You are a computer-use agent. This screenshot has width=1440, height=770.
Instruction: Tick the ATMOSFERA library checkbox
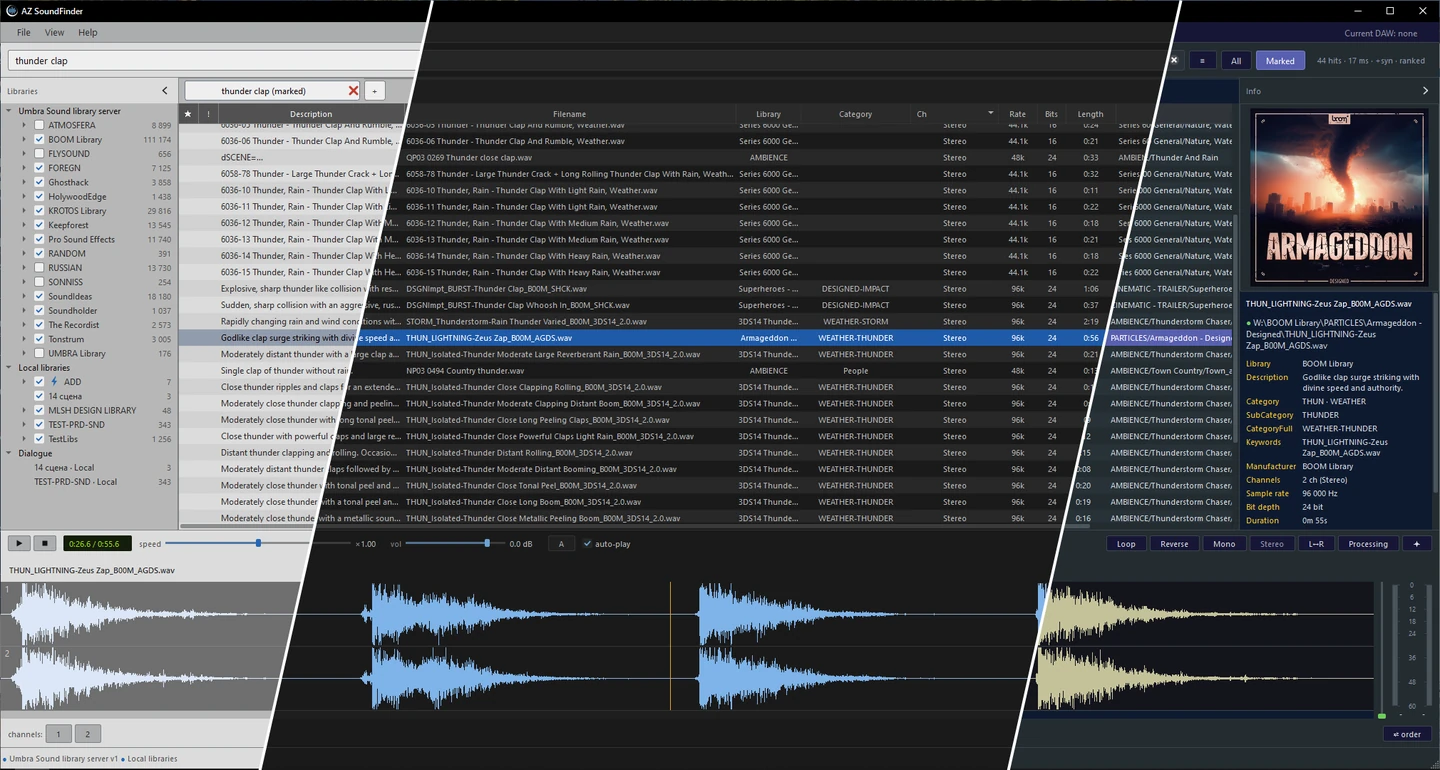click(x=39, y=125)
